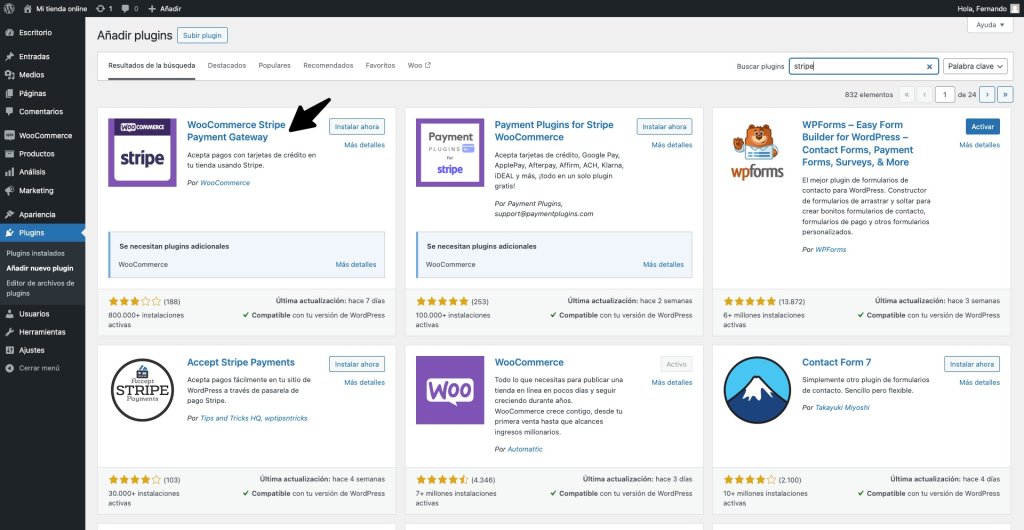The image size is (1024, 530).
Task: Switch to the Recomendados tab
Action: tap(328, 65)
